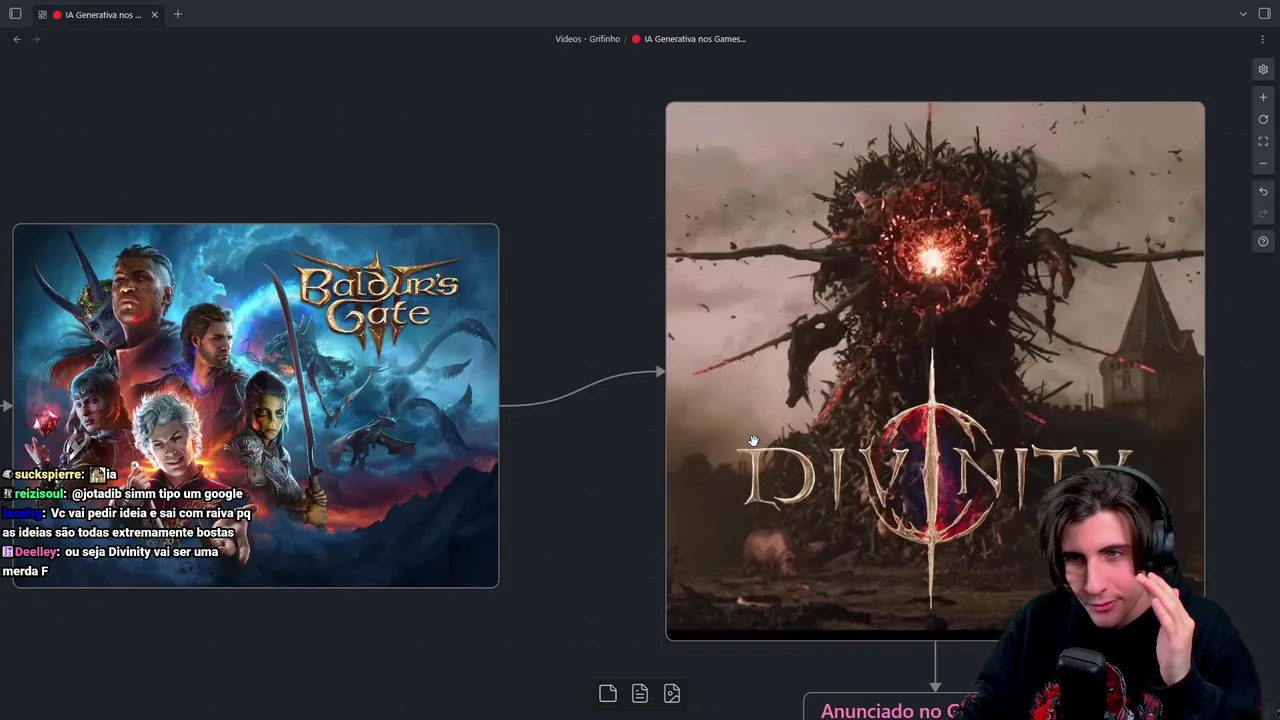The height and width of the screenshot is (720, 1280).
Task: Zoom canvas to fit all cards
Action: point(1263,141)
